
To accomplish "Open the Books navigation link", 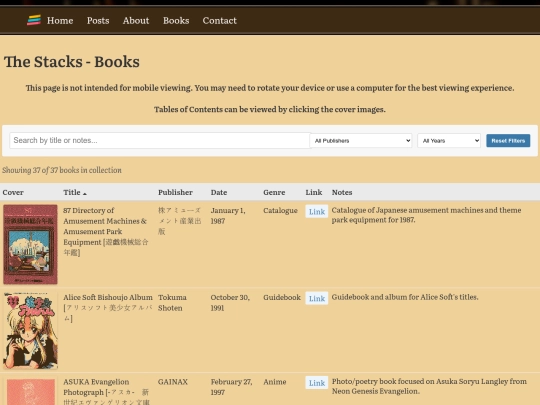I will [x=176, y=21].
